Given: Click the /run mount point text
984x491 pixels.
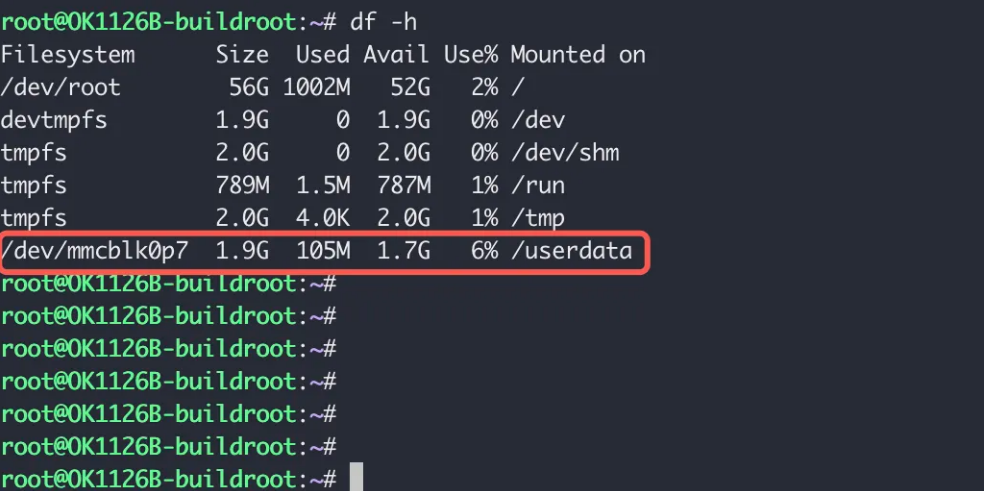Looking at the screenshot, I should click(537, 185).
